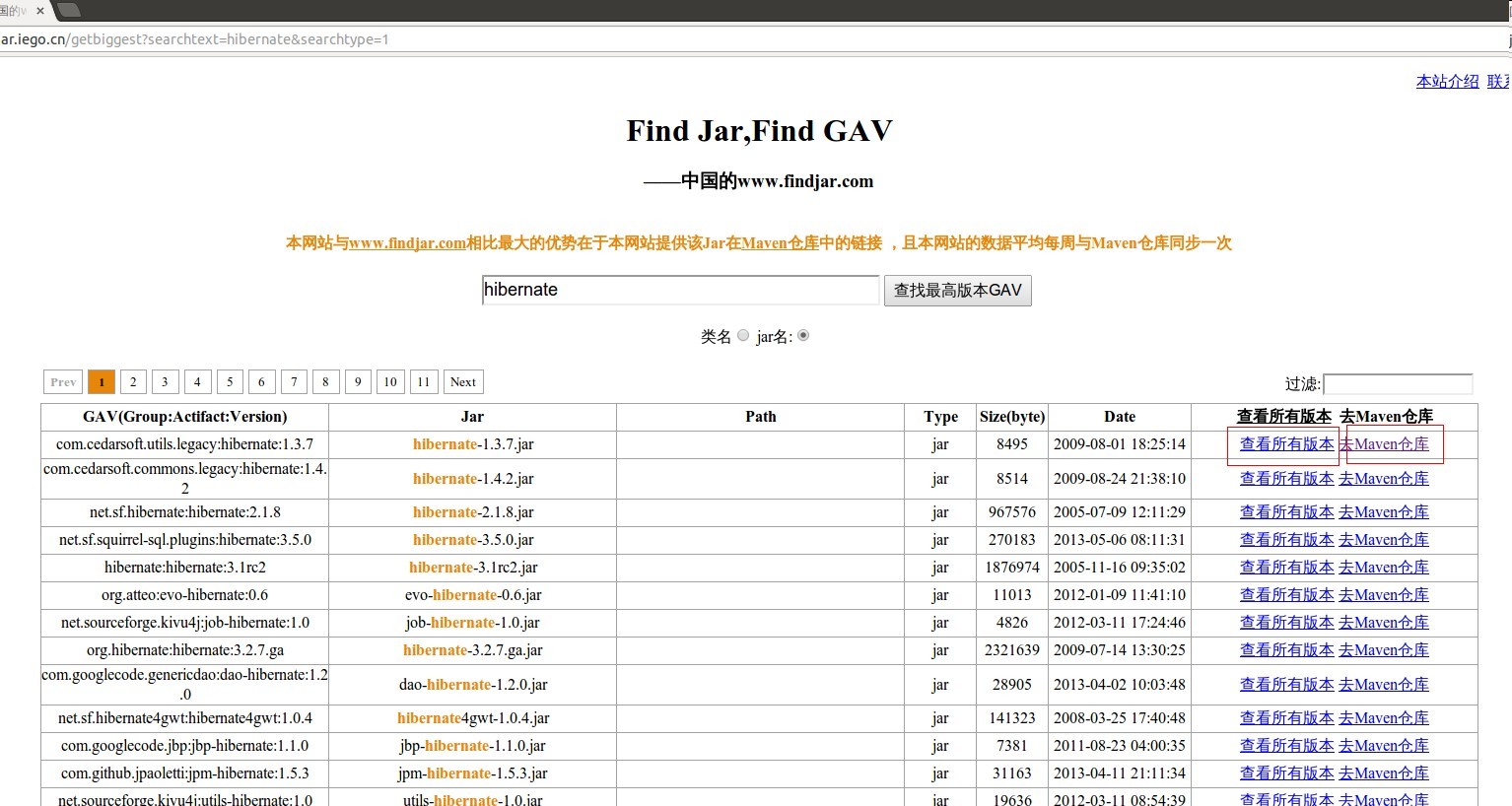Select the 类名 radio button
Screen dimensions: 1512x806
pos(743,335)
